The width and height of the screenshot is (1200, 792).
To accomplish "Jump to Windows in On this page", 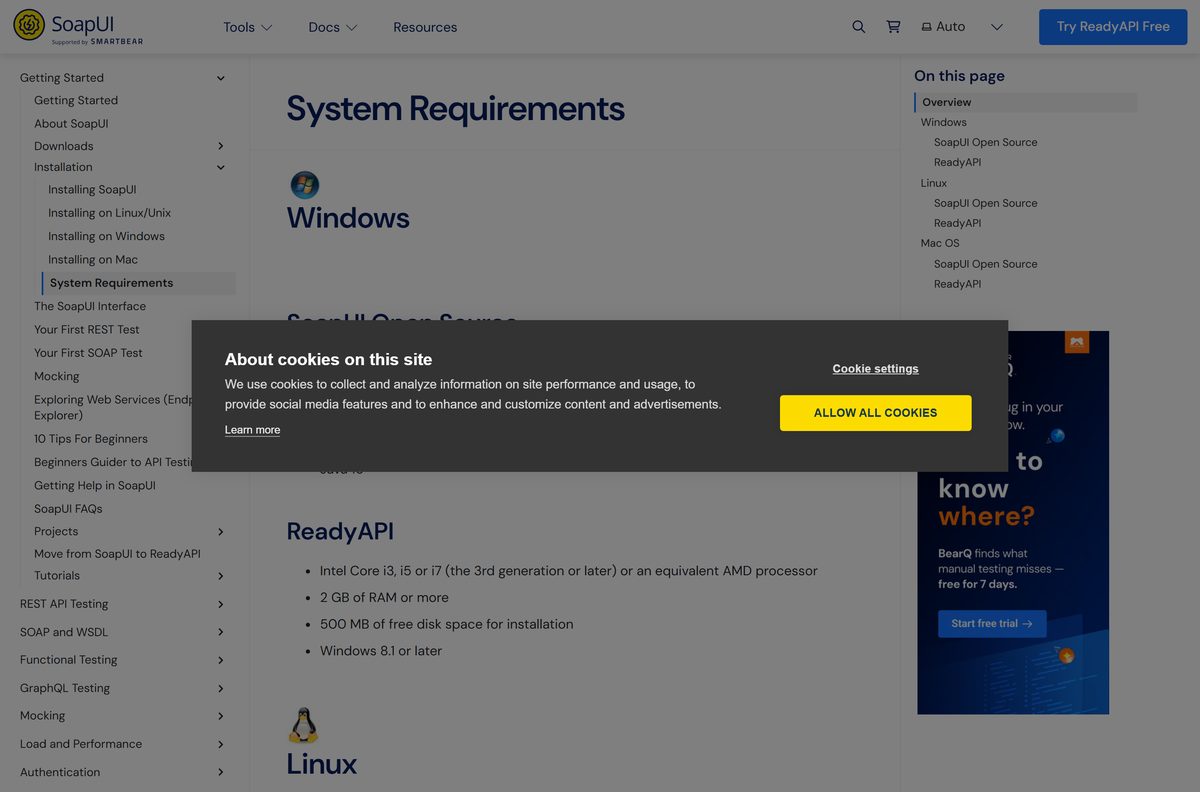I will coord(943,122).
